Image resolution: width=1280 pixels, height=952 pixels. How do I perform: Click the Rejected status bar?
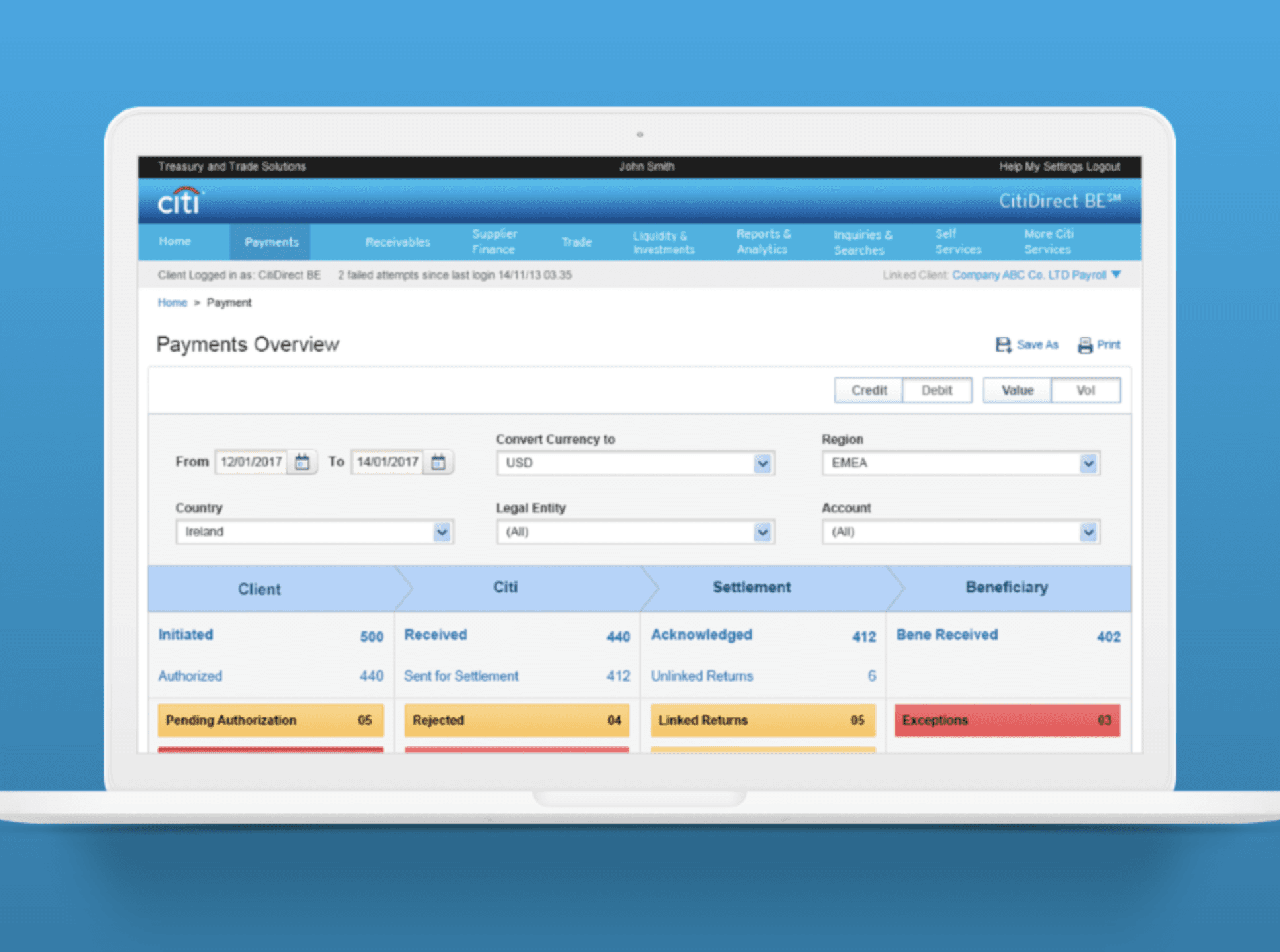[x=517, y=720]
